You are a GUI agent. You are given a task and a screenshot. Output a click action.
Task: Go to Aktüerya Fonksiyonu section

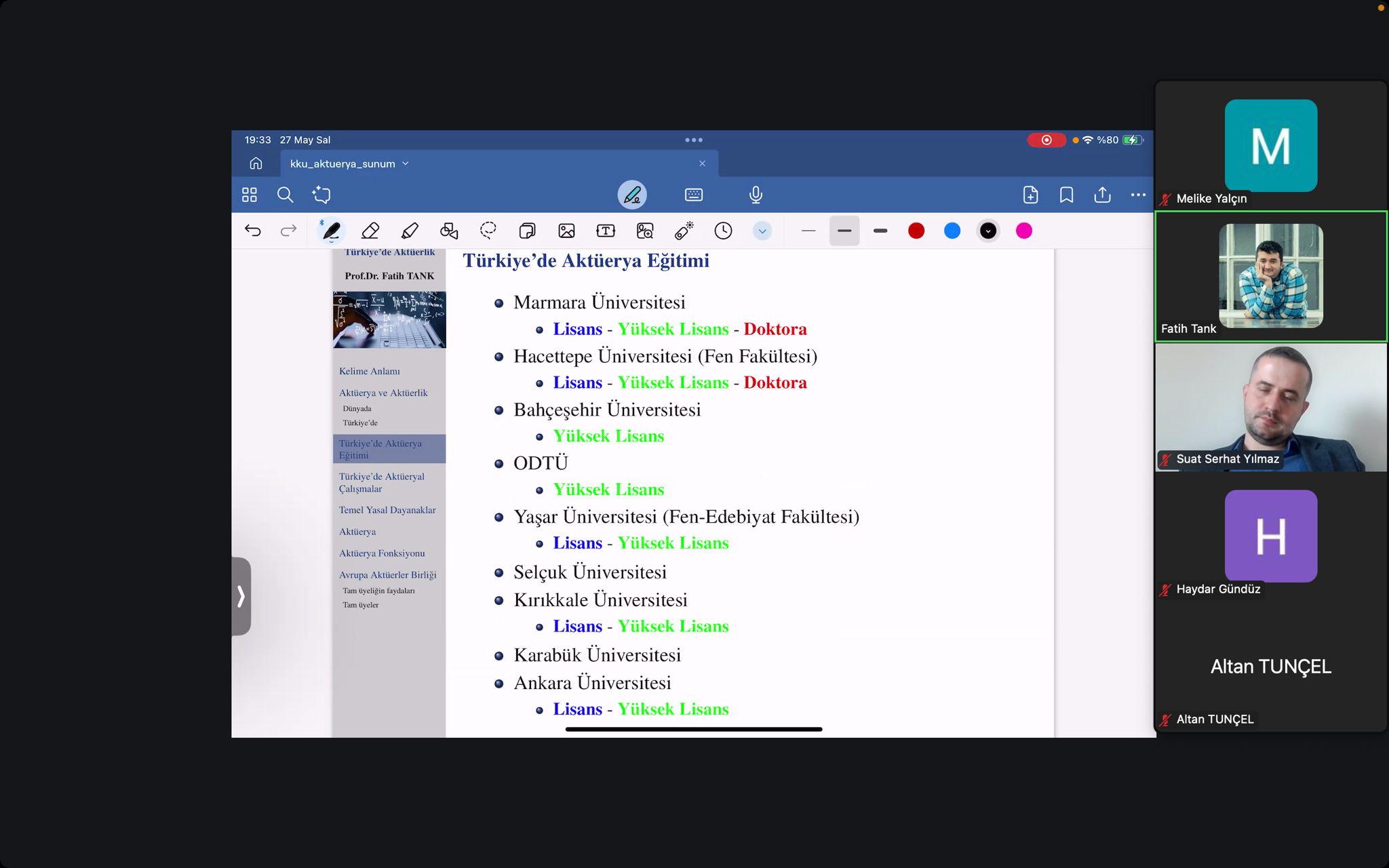(x=382, y=553)
